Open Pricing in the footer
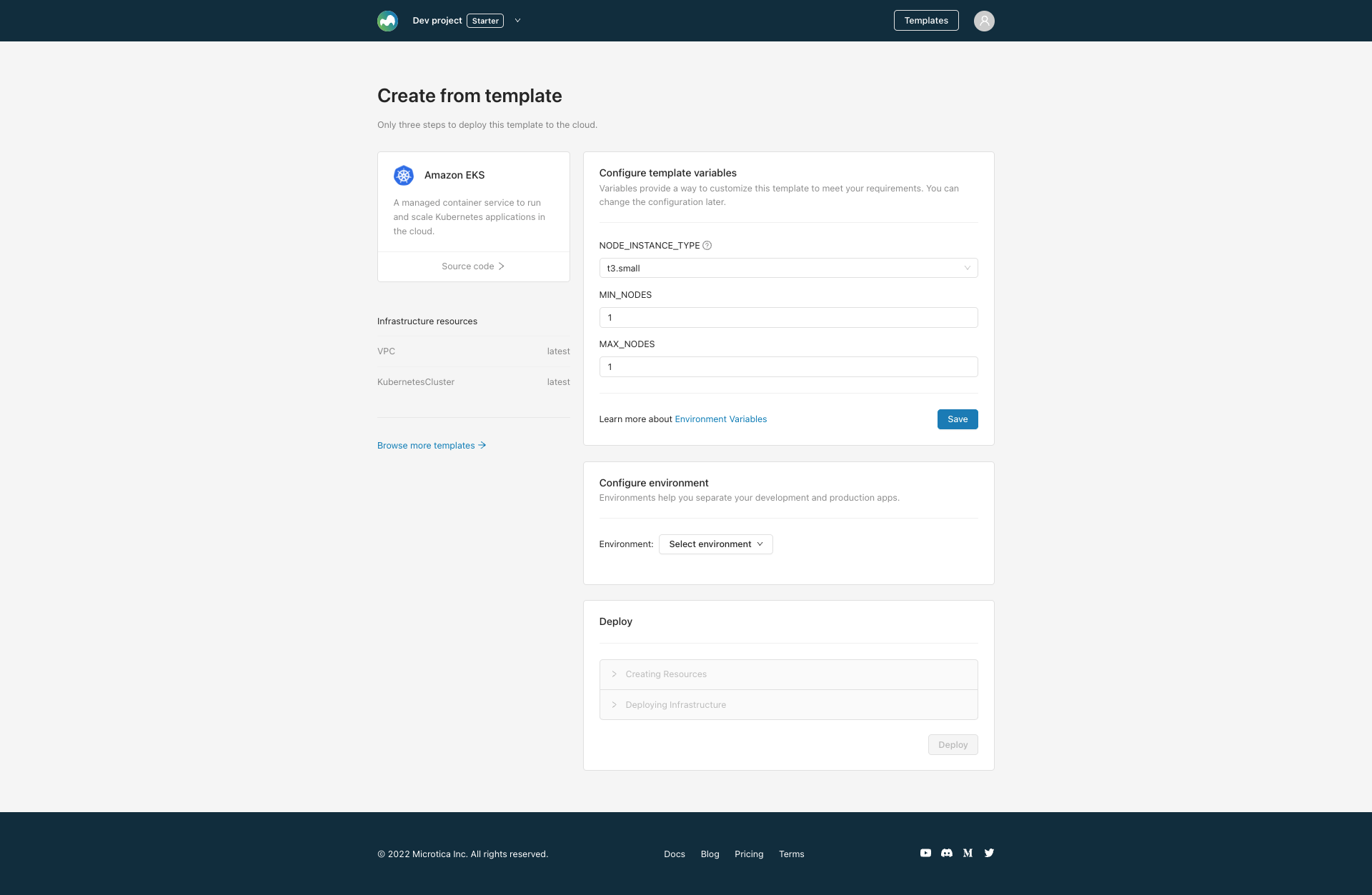This screenshot has height=895, width=1372. click(749, 854)
